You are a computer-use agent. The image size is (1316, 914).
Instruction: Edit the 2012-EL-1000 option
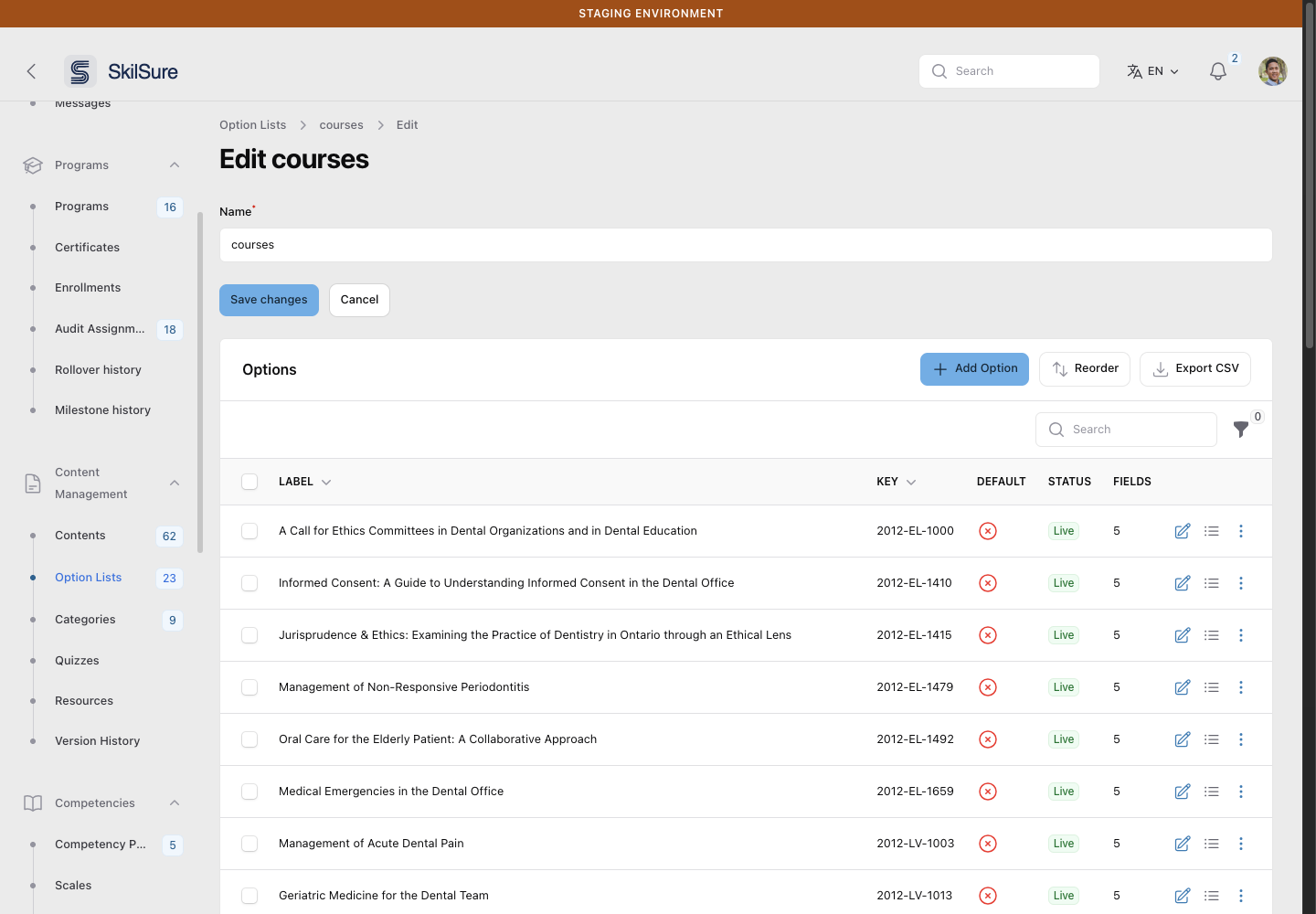coord(1183,531)
